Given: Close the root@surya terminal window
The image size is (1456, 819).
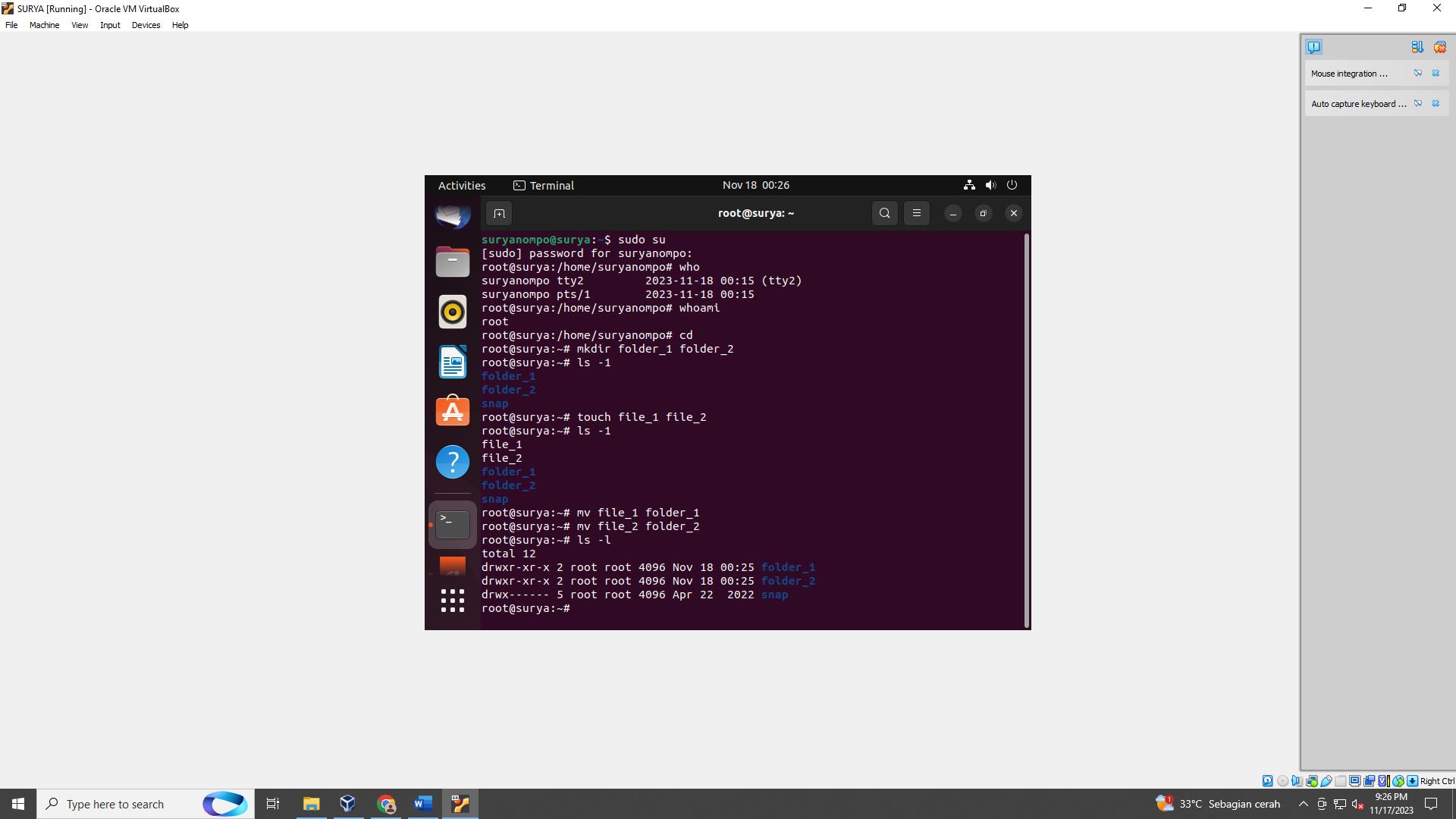Looking at the screenshot, I should pyautogui.click(x=1013, y=214).
